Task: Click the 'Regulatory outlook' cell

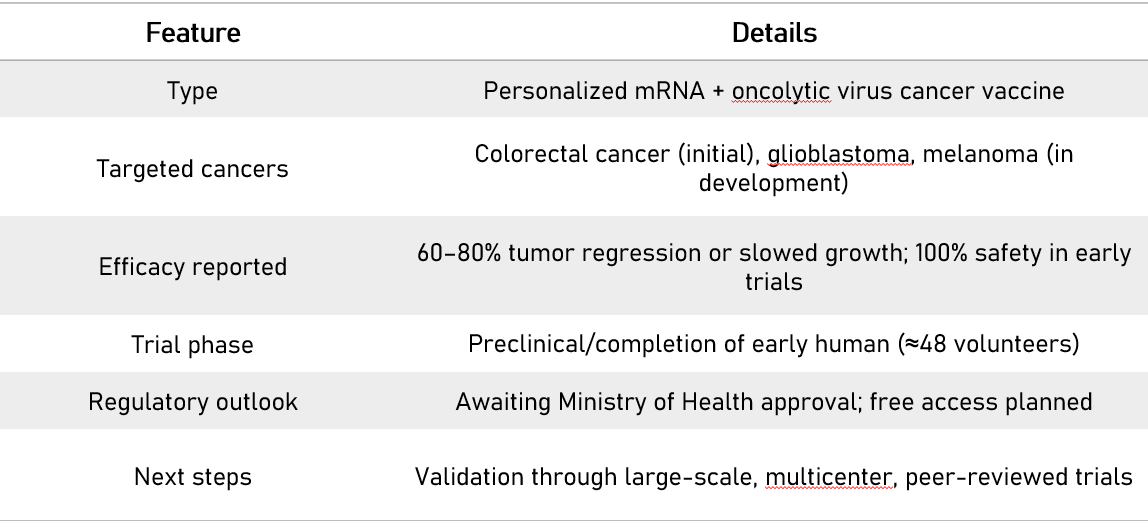Action: (193, 401)
